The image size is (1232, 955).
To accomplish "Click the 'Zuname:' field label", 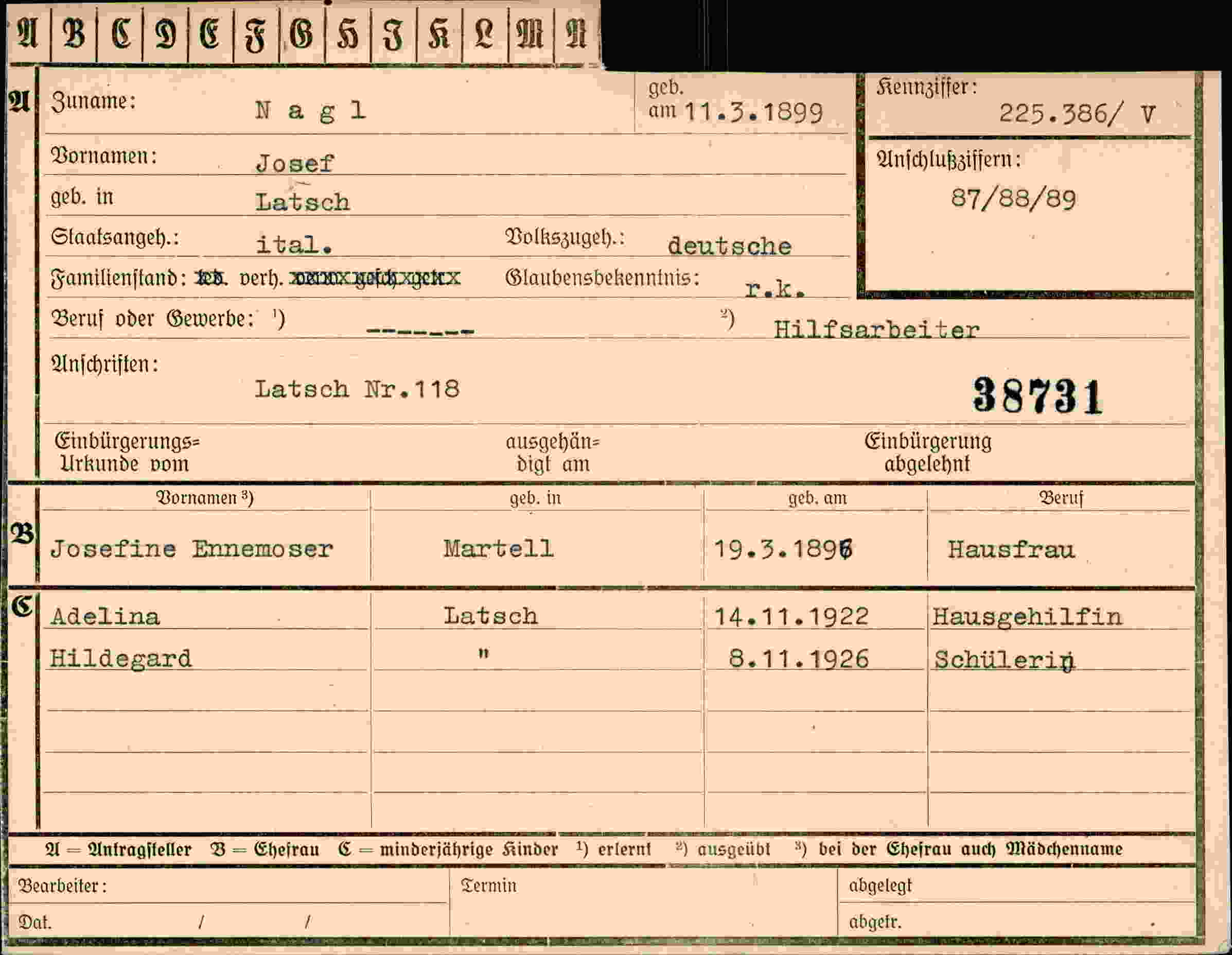I will [94, 101].
